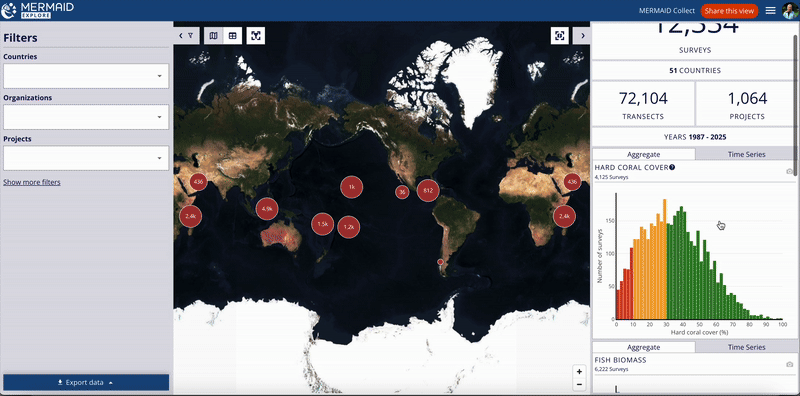This screenshot has width=800, height=396.
Task: Select the 1.2k cluster marker
Action: 349,227
